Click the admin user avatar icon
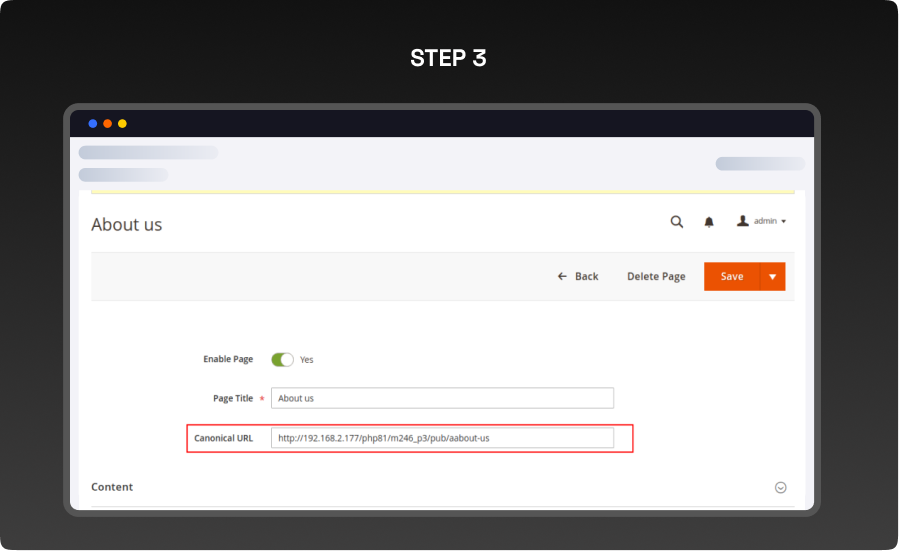 coord(743,221)
